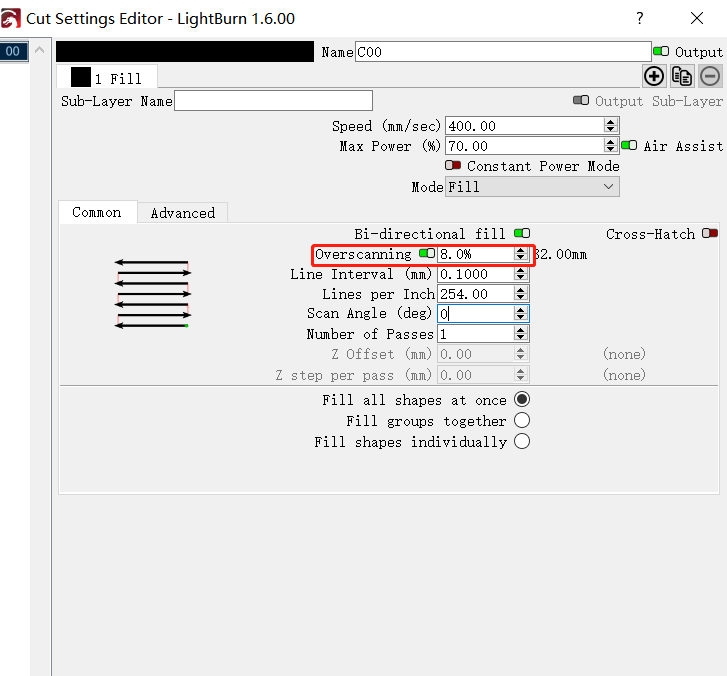This screenshot has width=727, height=676.
Task: Disable the Air Assist toggle
Action: pos(629,146)
